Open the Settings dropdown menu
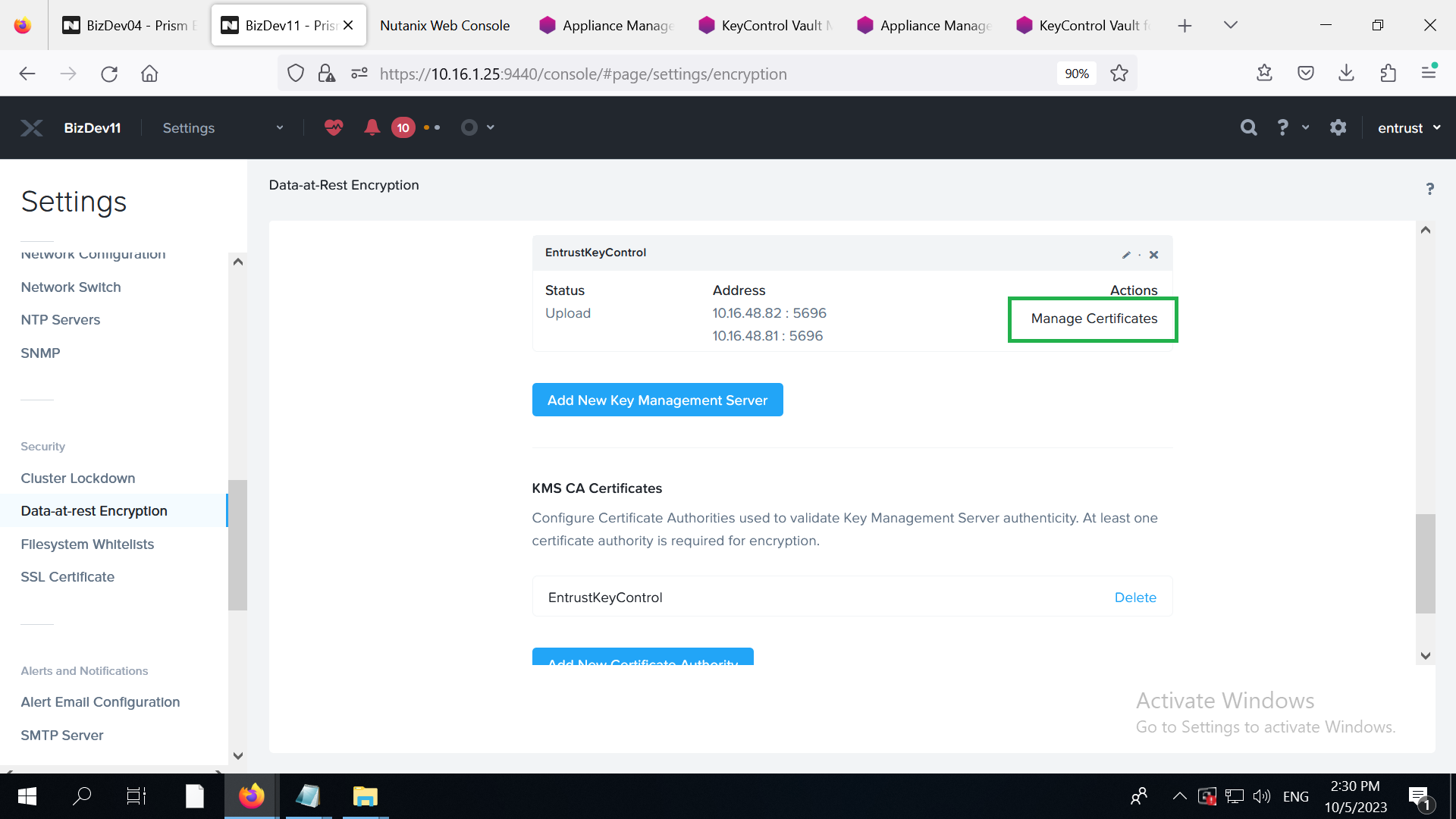The height and width of the screenshot is (819, 1456). [x=221, y=128]
